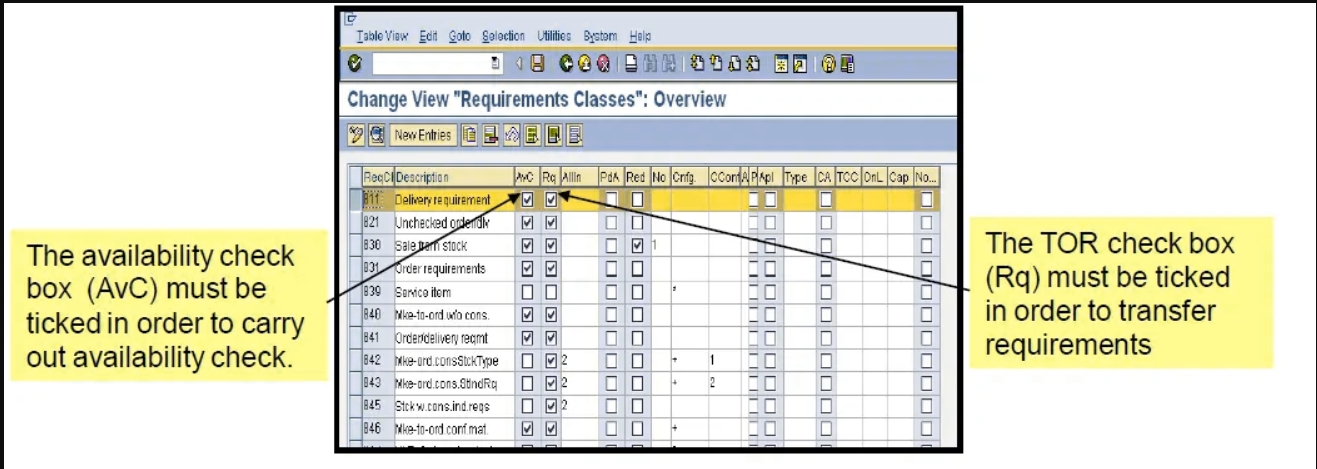Viewport: 1317px width, 469px height.
Task: Toggle CA checkbox for Sale from stock
Action: coord(825,246)
